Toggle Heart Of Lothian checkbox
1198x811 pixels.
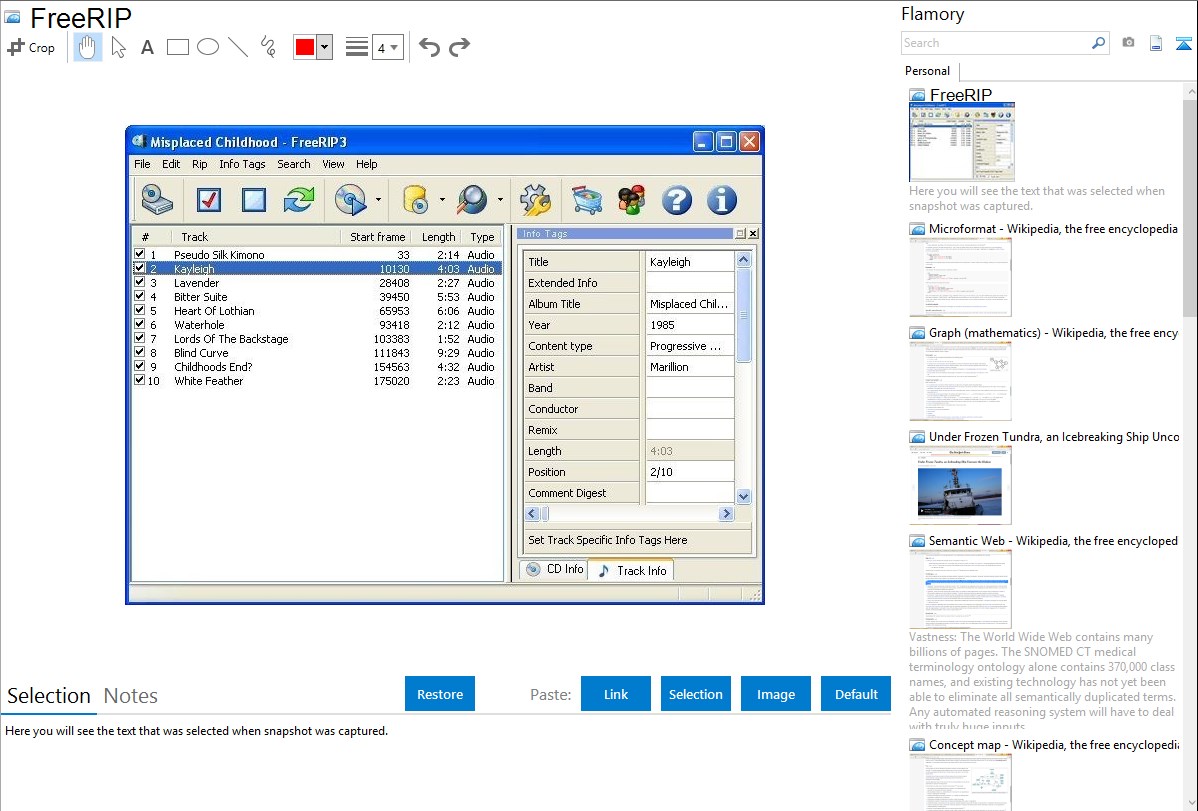(x=140, y=310)
